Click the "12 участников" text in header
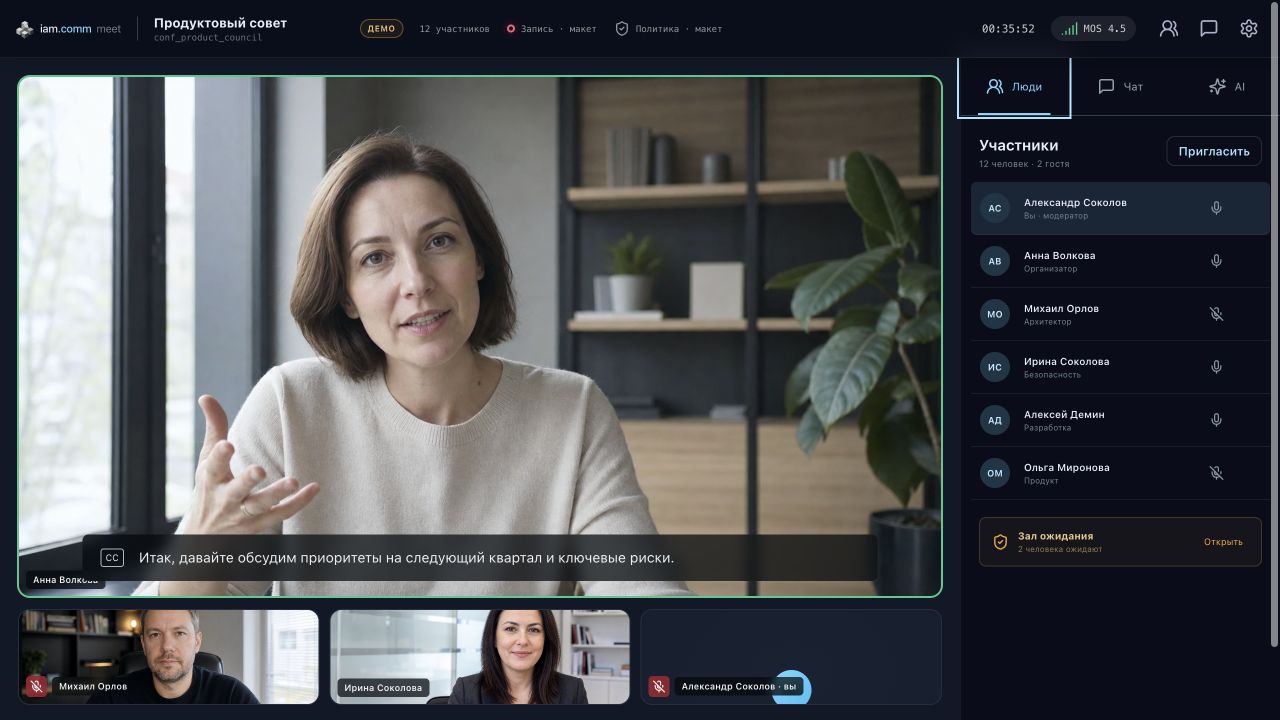 (455, 29)
